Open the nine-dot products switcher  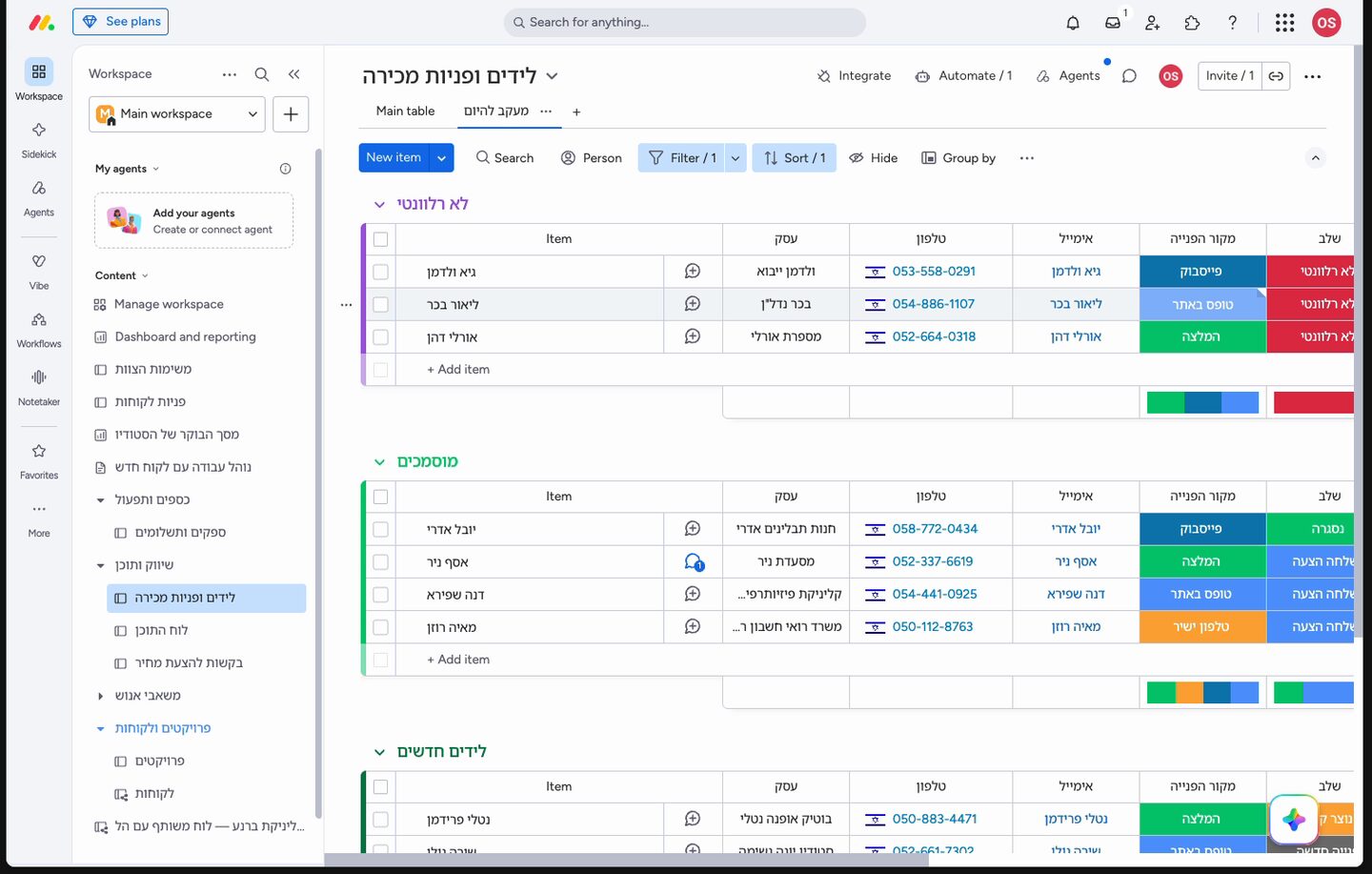[1284, 23]
